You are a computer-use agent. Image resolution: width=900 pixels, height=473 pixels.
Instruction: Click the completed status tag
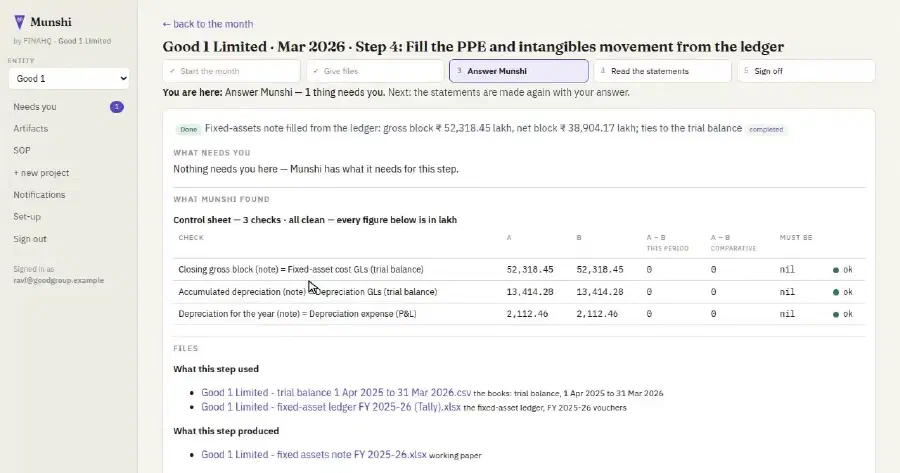[x=766, y=129]
